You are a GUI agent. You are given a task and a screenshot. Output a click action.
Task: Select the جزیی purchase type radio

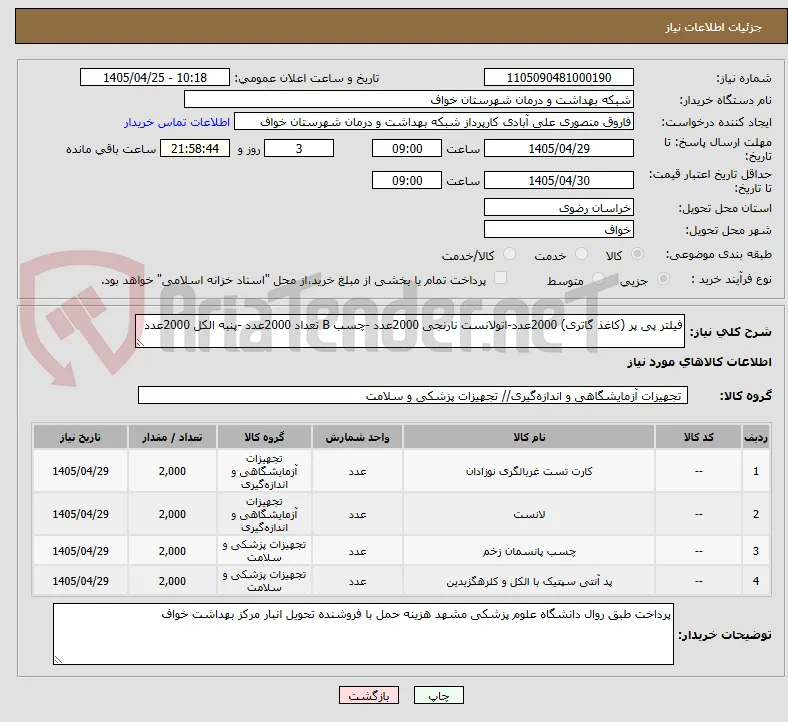[x=663, y=279]
